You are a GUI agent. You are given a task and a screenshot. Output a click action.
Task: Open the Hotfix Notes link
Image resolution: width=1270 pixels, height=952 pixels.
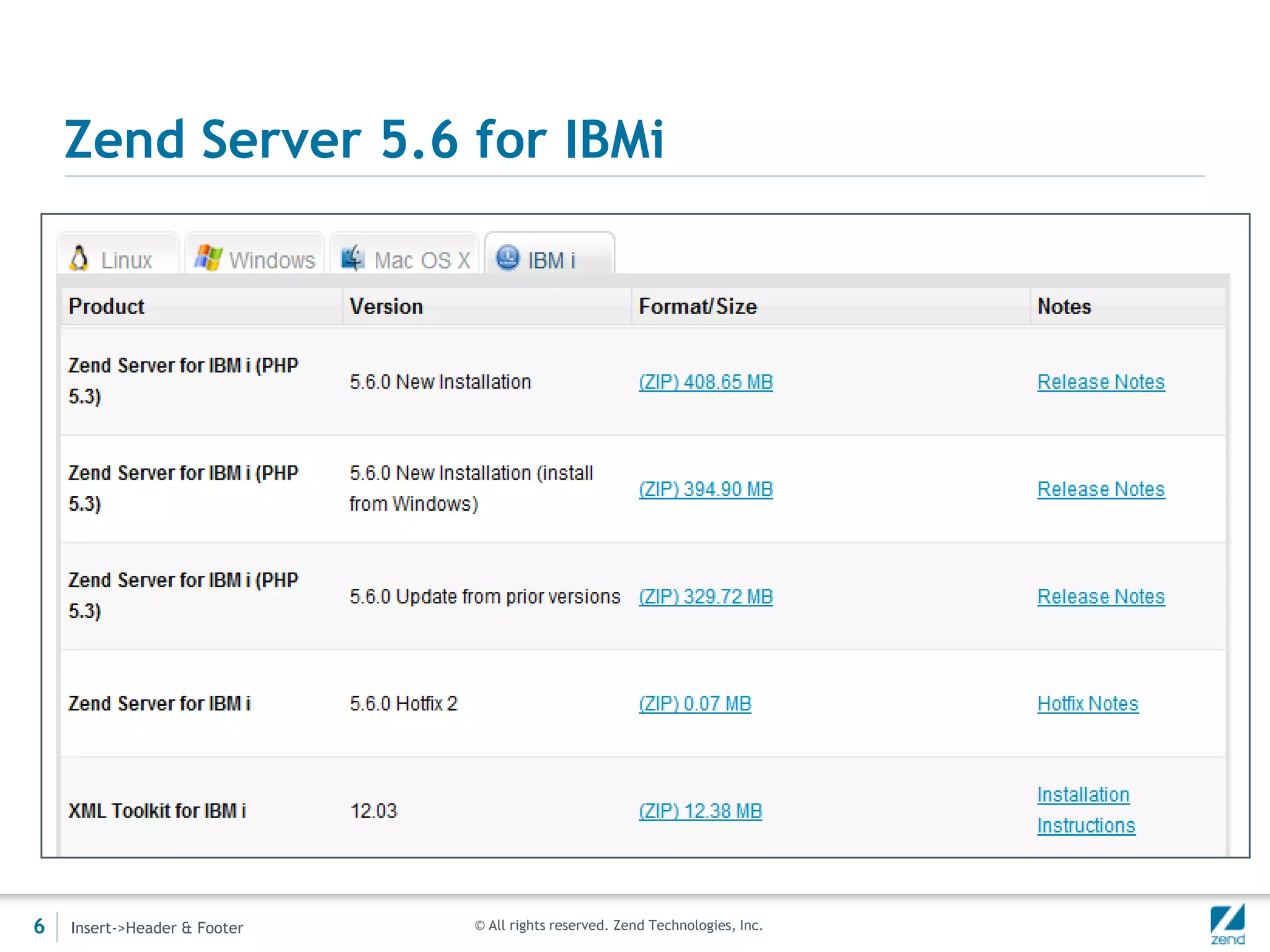(x=1088, y=703)
